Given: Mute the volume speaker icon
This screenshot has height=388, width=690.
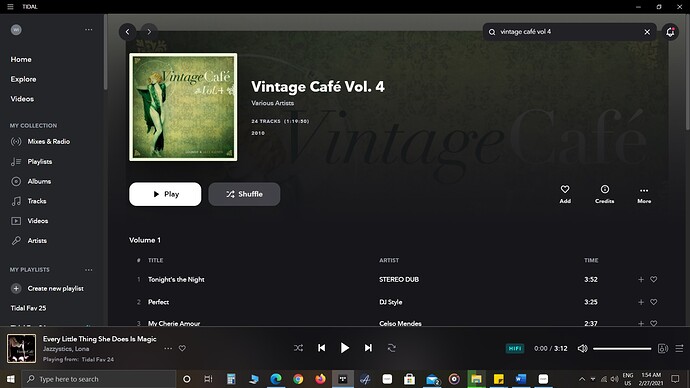Looking at the screenshot, I should [x=583, y=348].
